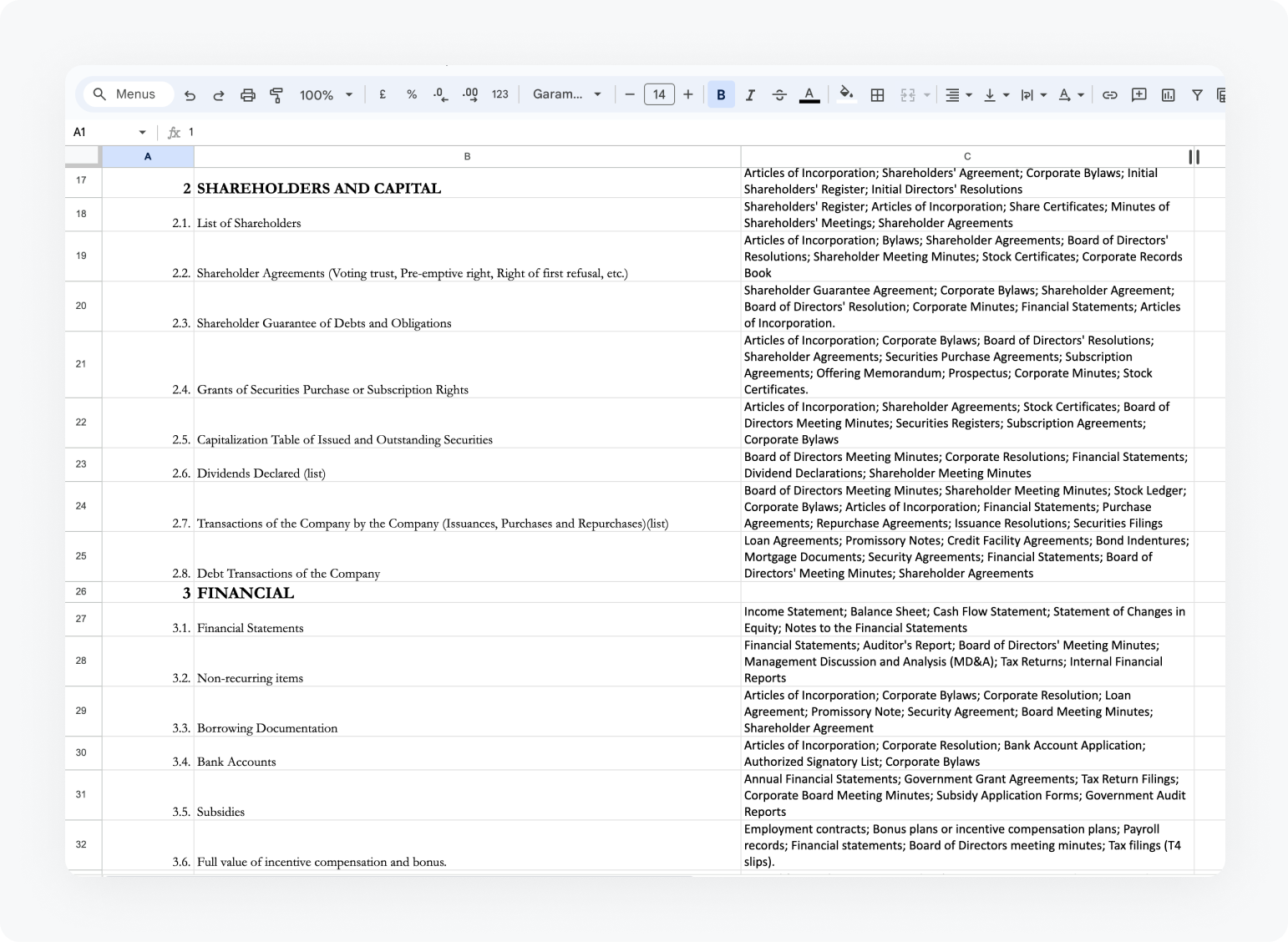Image resolution: width=1288 pixels, height=947 pixels.
Task: Click the Redo arrow icon
Action: [x=219, y=95]
